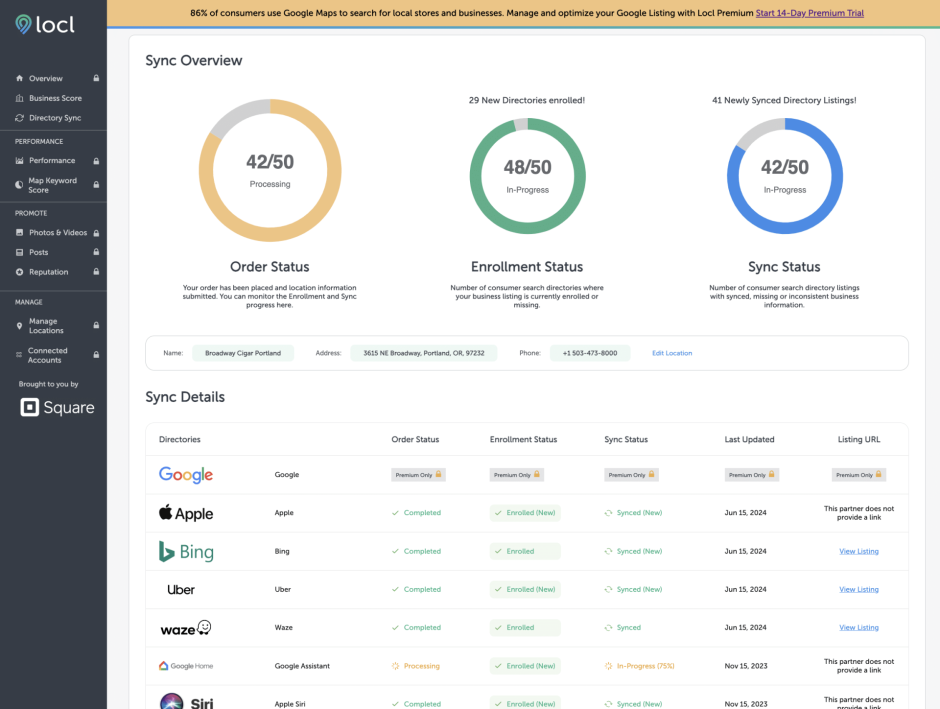Image resolution: width=940 pixels, height=709 pixels.
Task: Select the Overview icon in the sidebar
Action: pyautogui.click(x=19, y=78)
